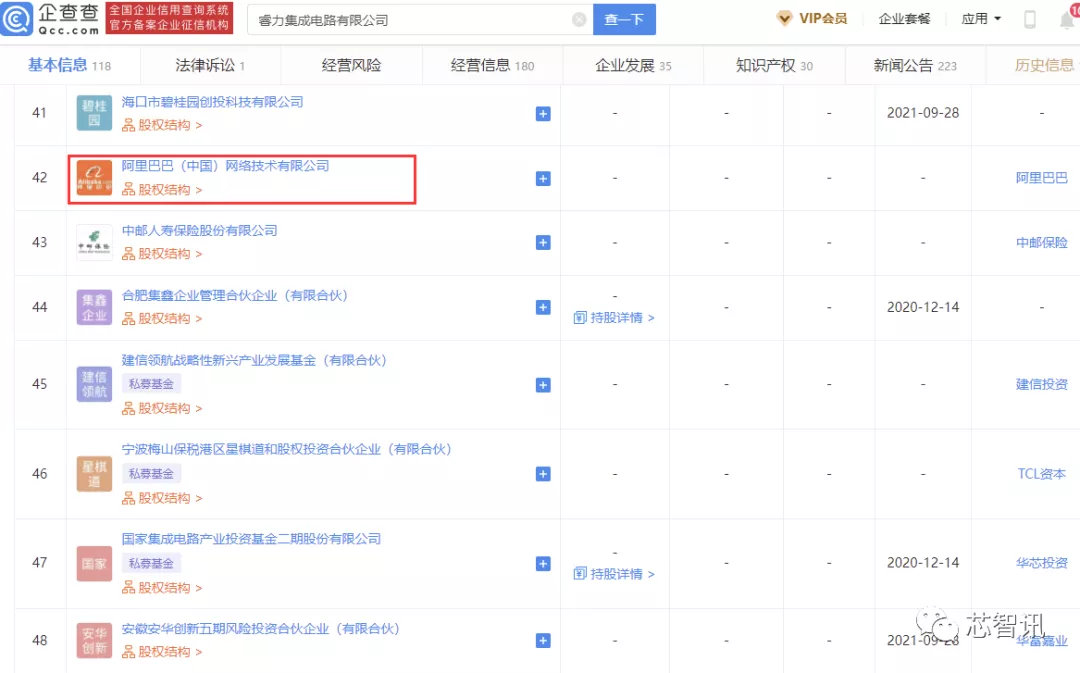Click the 星棋道 orange logo tile
Screen dimensions: 1080x673
[94, 474]
